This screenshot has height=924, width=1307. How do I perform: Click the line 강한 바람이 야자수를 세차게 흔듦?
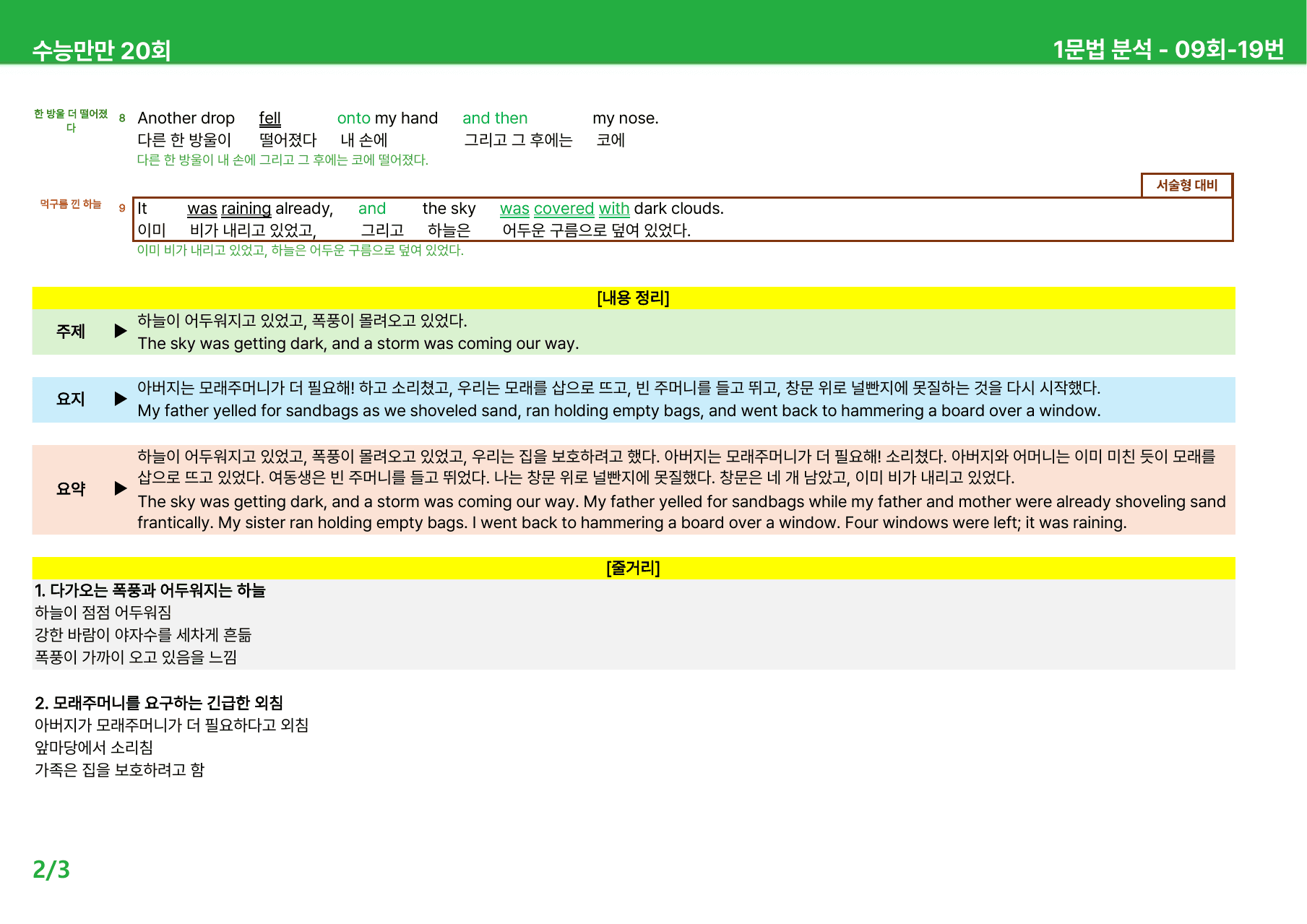click(143, 634)
